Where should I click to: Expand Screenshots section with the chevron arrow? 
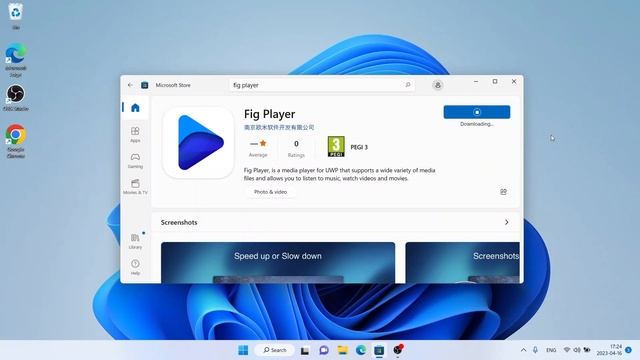(507, 222)
